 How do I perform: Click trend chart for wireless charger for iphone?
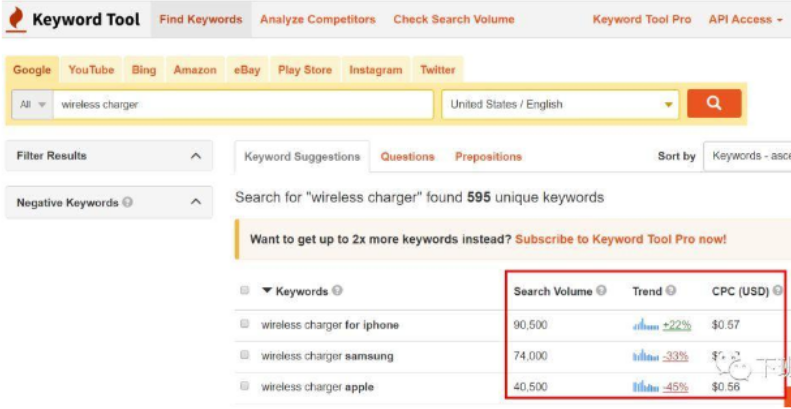click(646, 325)
